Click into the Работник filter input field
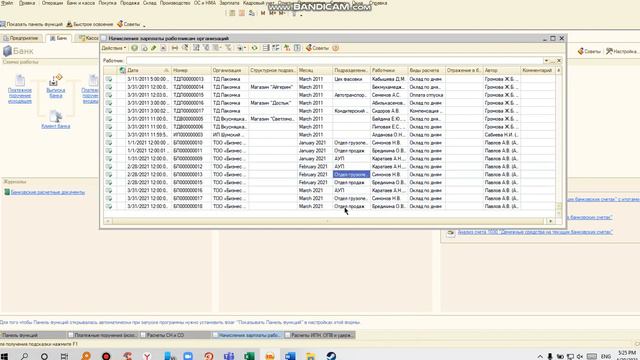 point(334,60)
